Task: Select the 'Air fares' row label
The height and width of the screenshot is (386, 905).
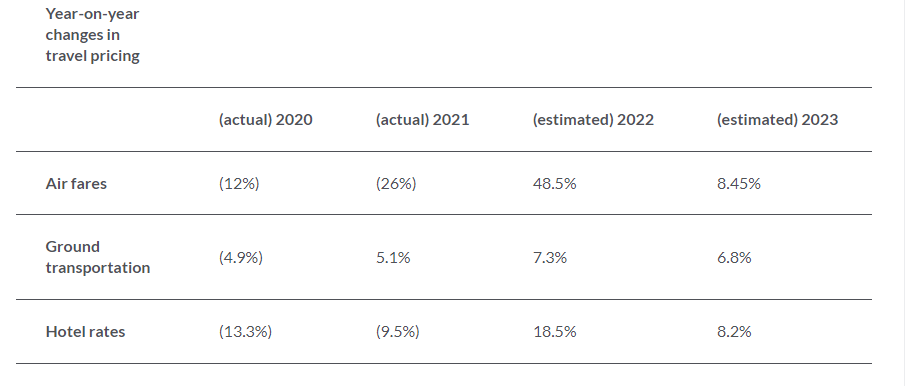Action: [76, 183]
